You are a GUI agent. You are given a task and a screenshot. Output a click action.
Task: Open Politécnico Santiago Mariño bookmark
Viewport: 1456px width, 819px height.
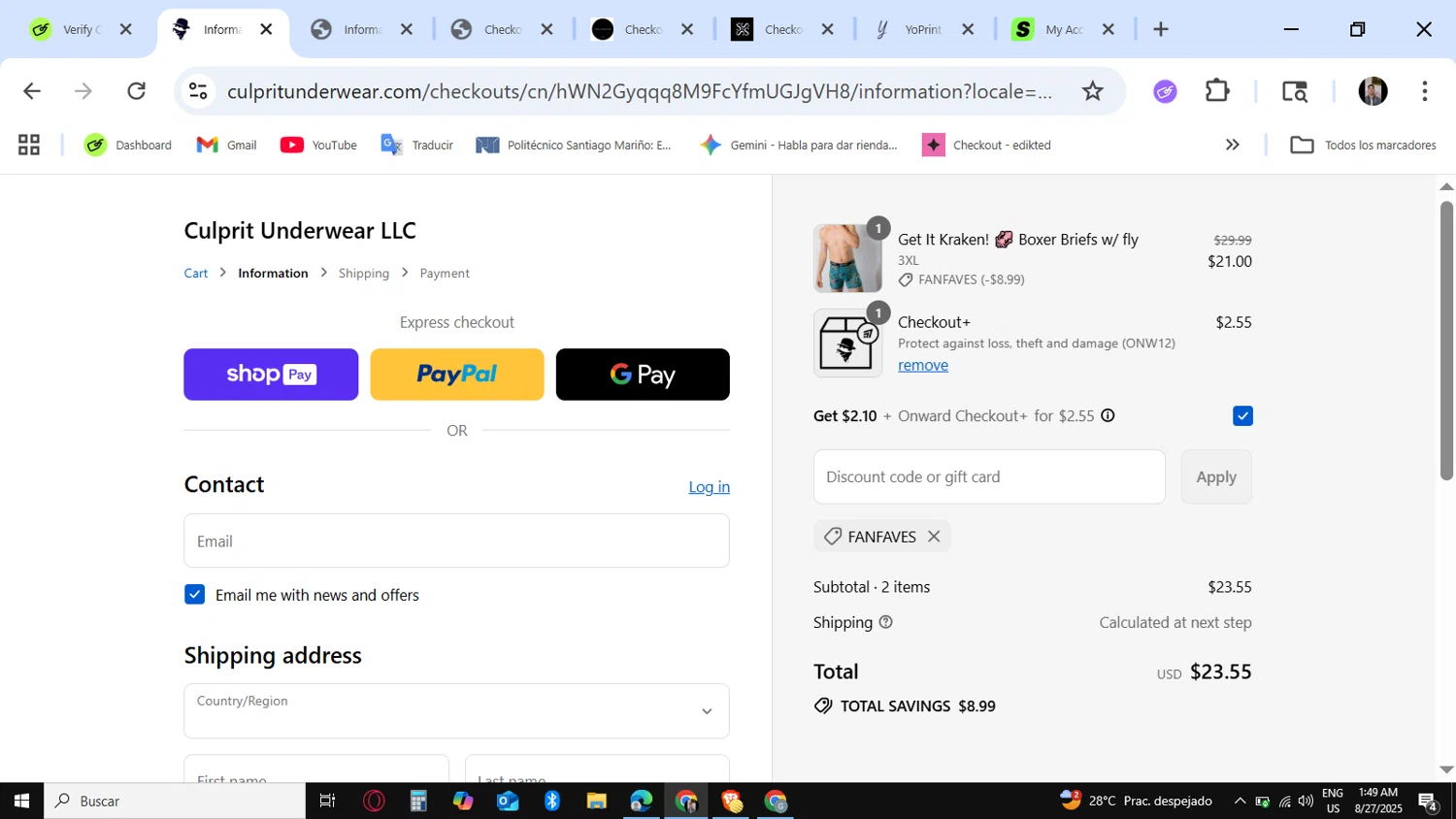[x=575, y=145]
